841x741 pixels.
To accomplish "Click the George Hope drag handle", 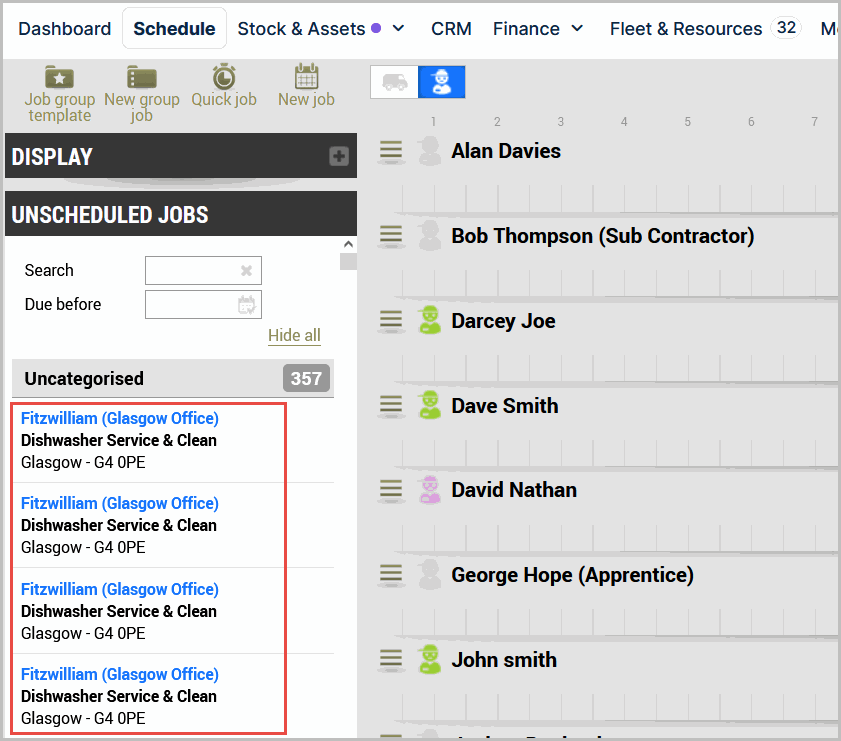I will pos(391,574).
